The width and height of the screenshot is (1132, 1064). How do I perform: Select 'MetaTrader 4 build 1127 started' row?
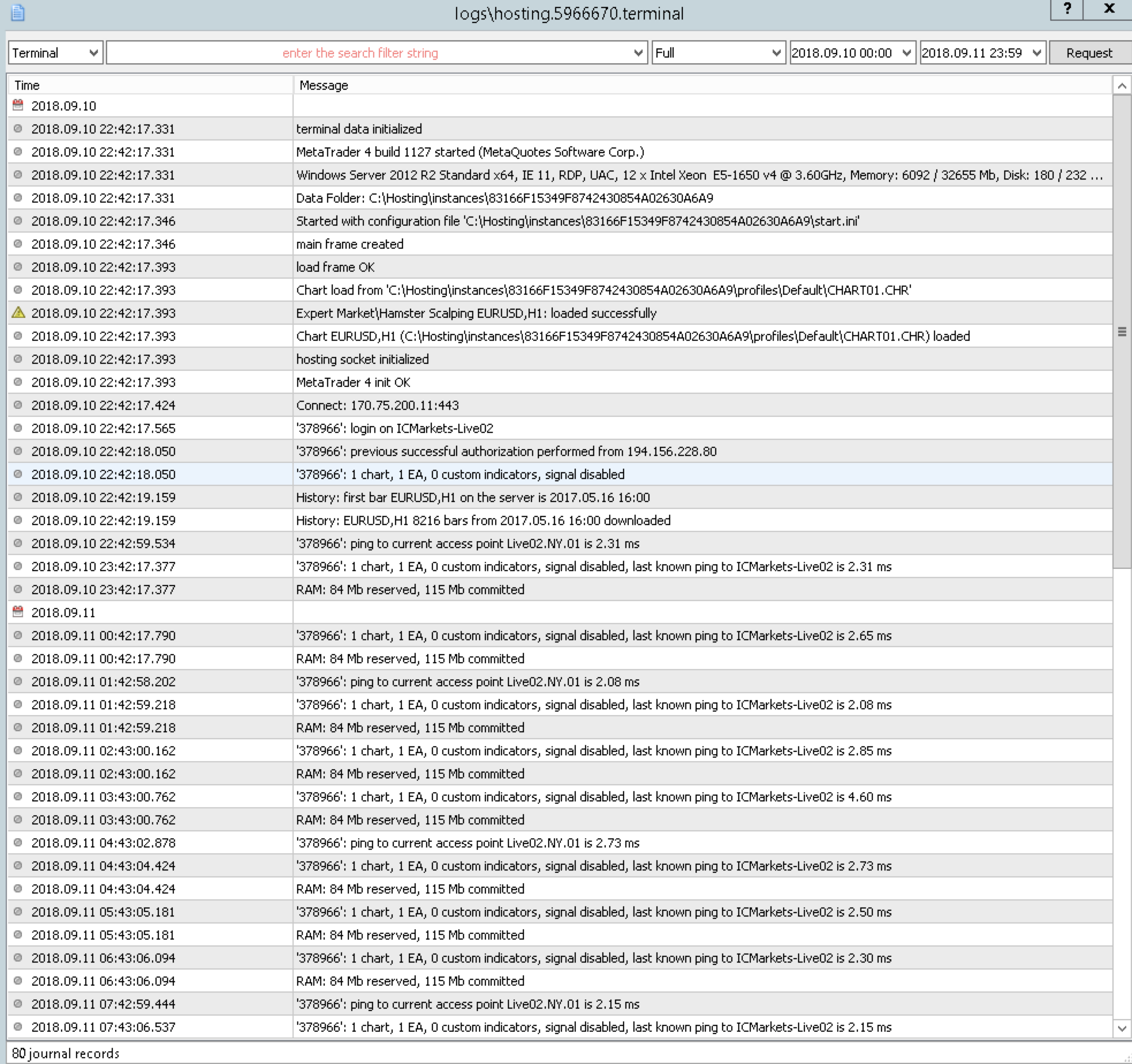[x=560, y=151]
